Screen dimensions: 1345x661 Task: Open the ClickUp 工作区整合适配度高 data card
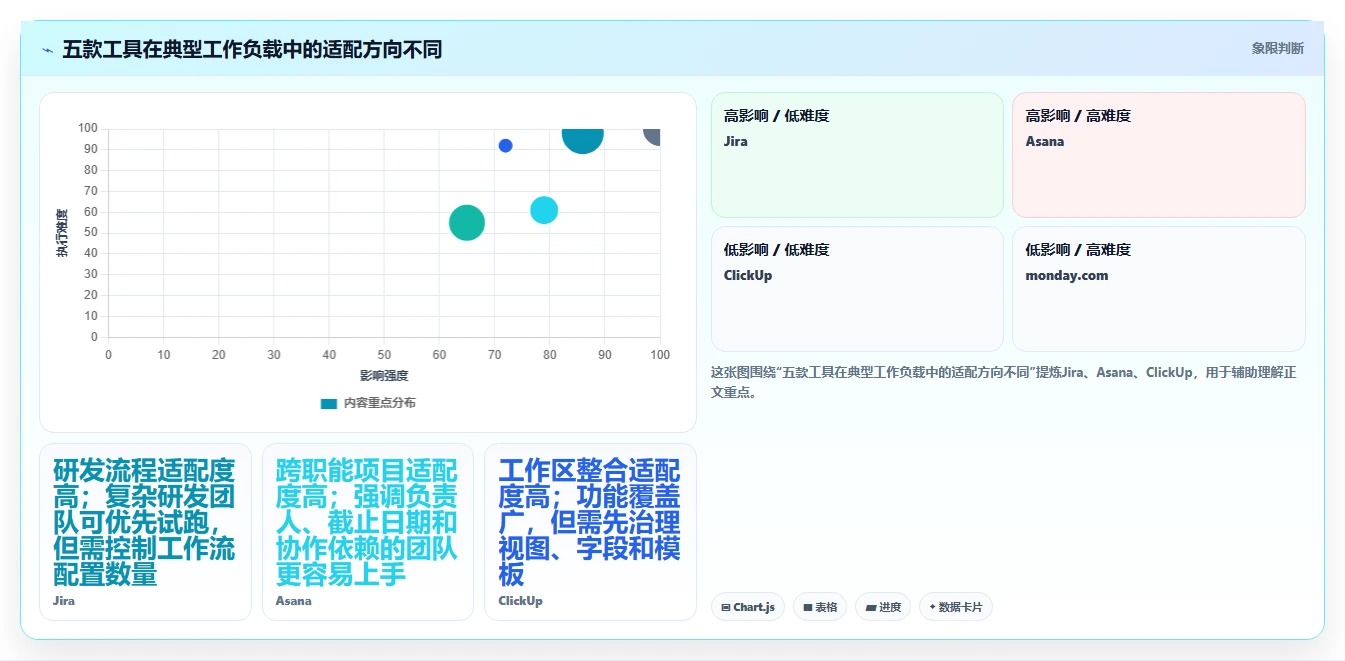pyautogui.click(x=590, y=532)
